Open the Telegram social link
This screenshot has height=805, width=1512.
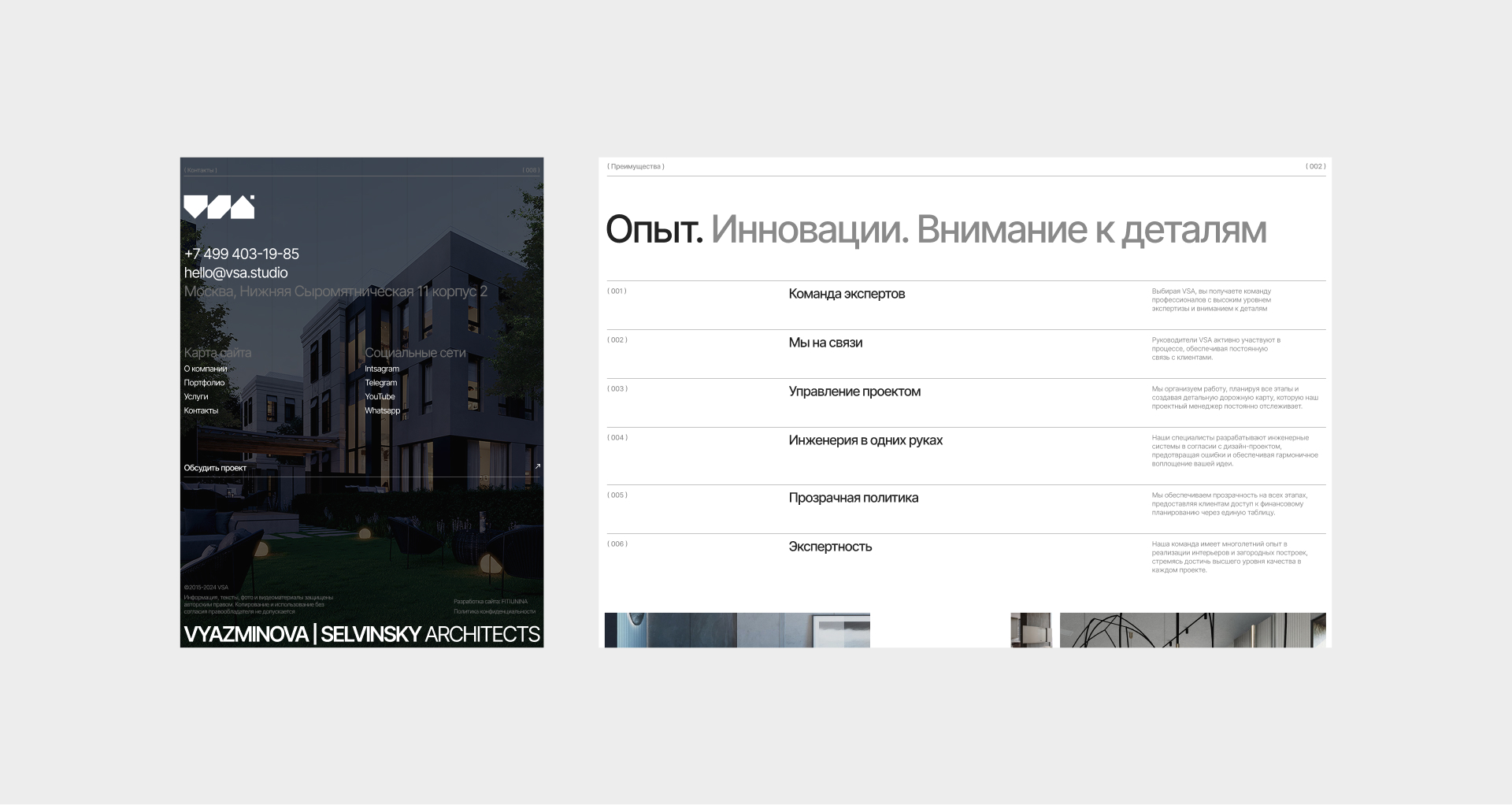click(380, 382)
